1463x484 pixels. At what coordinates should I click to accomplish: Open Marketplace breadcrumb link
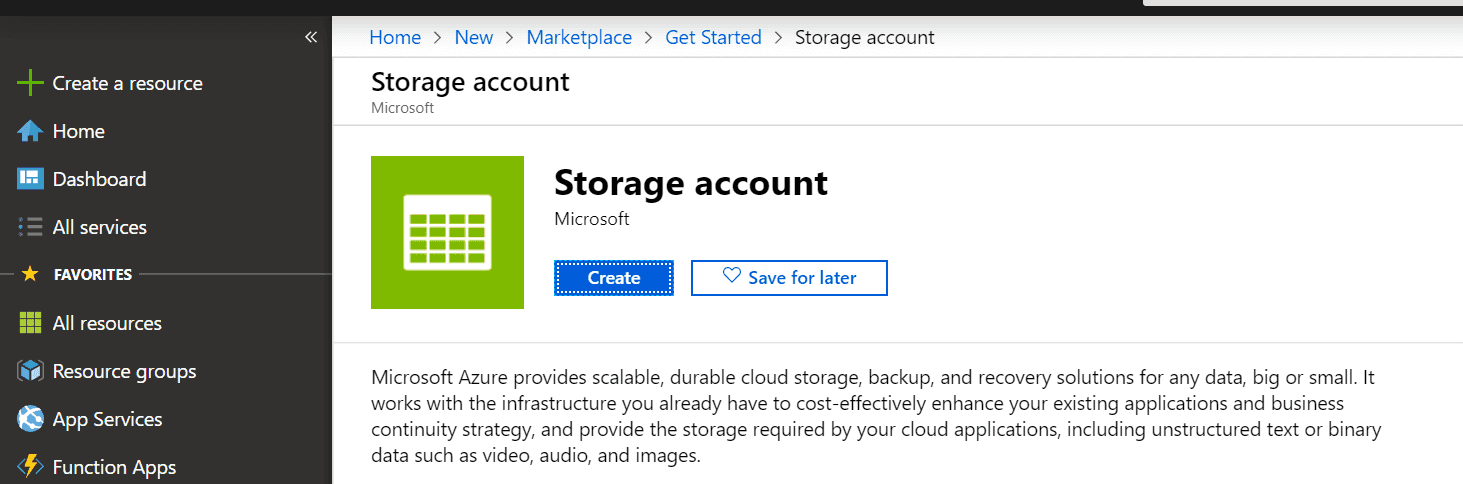point(579,38)
